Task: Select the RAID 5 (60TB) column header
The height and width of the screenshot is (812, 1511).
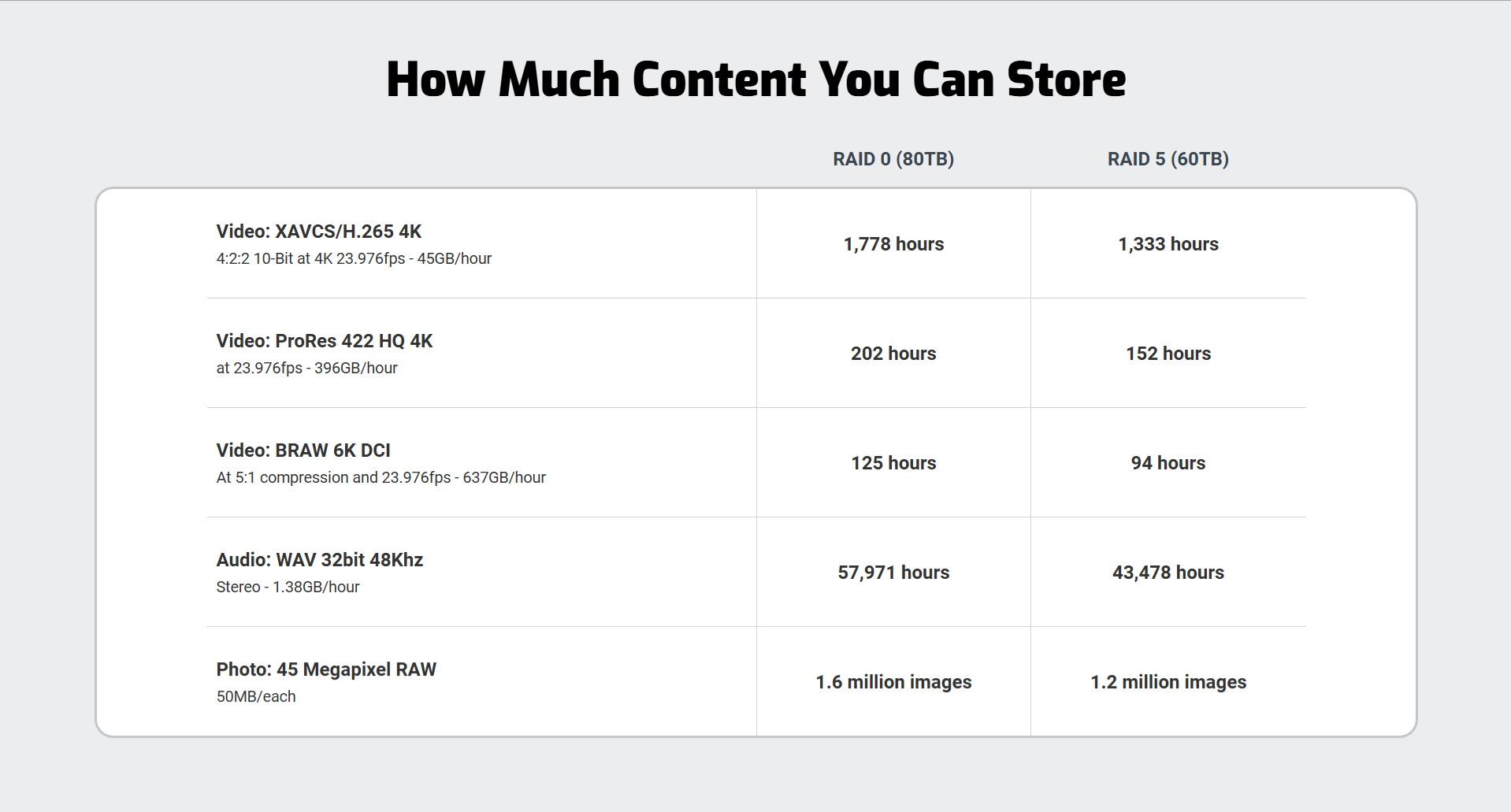Action: pyautogui.click(x=1168, y=159)
